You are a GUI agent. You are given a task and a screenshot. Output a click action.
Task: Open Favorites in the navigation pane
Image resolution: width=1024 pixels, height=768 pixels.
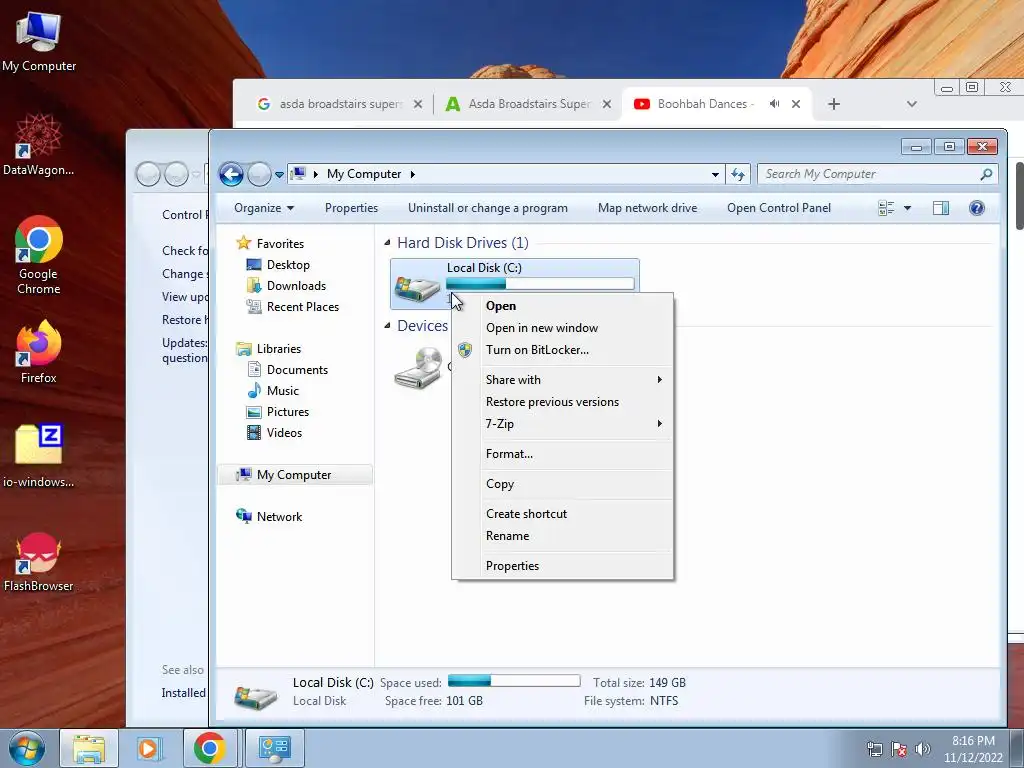[270, 244]
